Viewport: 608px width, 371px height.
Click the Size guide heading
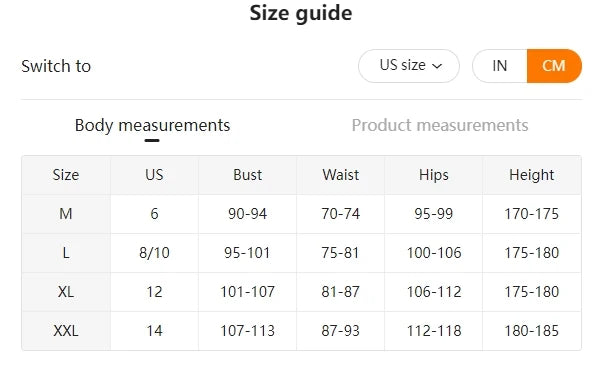tap(301, 14)
